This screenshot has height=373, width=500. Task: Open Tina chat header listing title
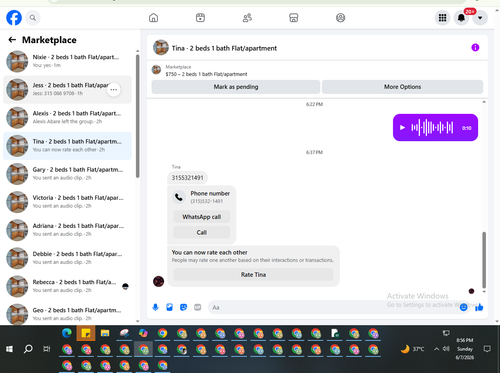pyautogui.click(x=224, y=48)
